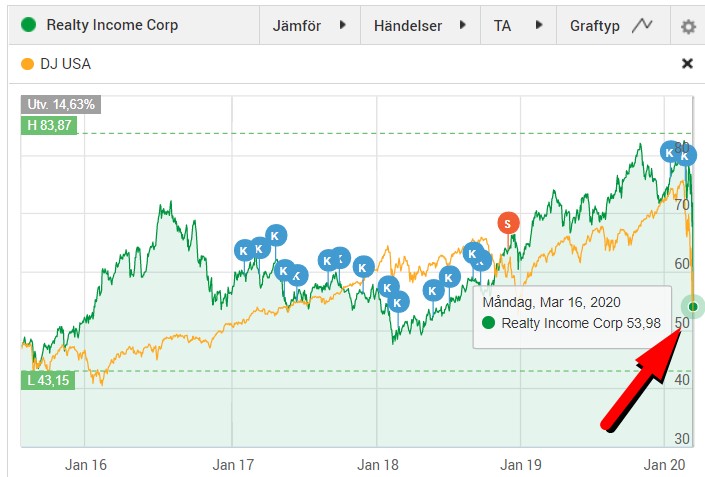Open the Händelser menu
Viewport: 705px width, 477px height.
407,26
